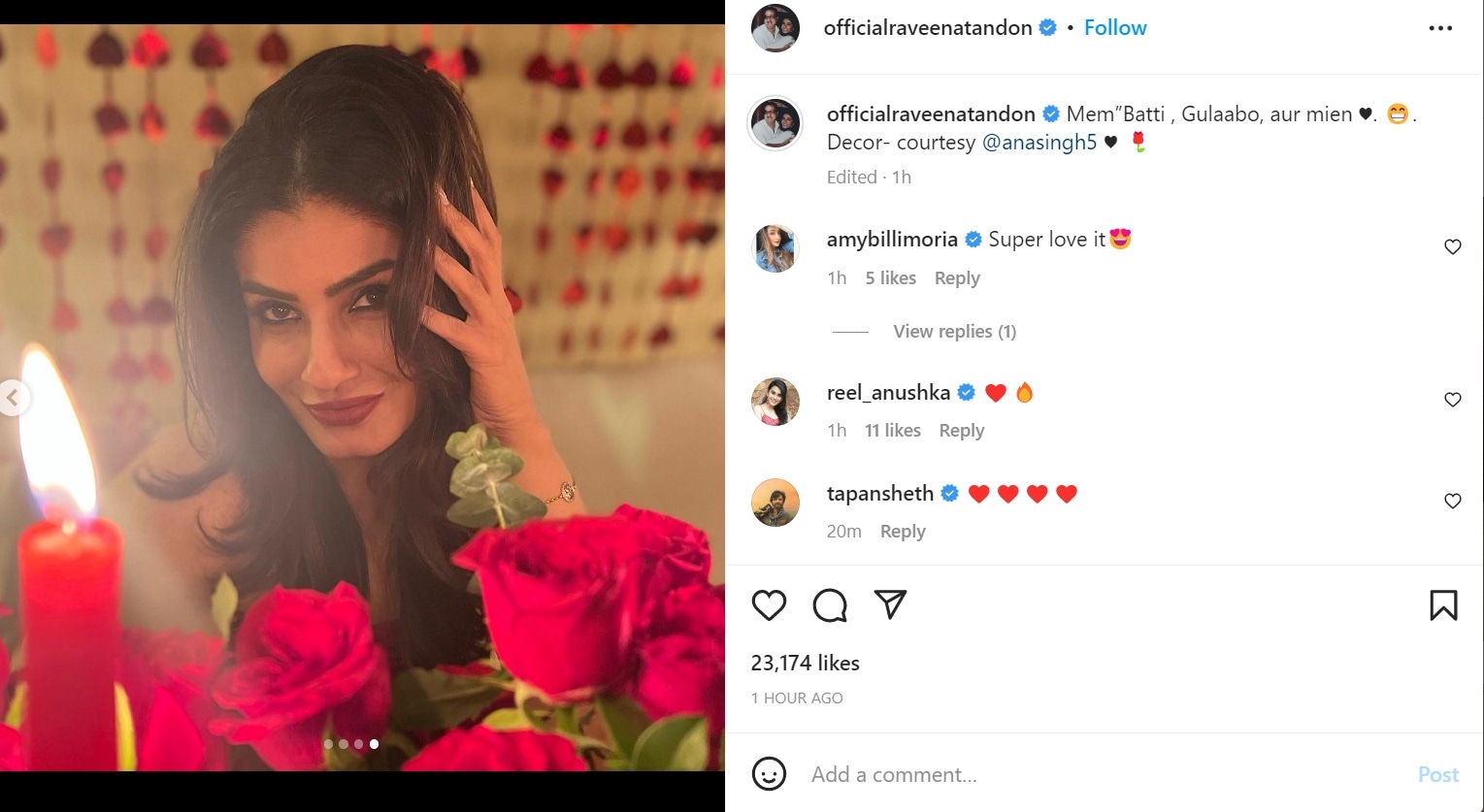Jump to first carousel dot indicator
The width and height of the screenshot is (1484, 812).
click(328, 744)
